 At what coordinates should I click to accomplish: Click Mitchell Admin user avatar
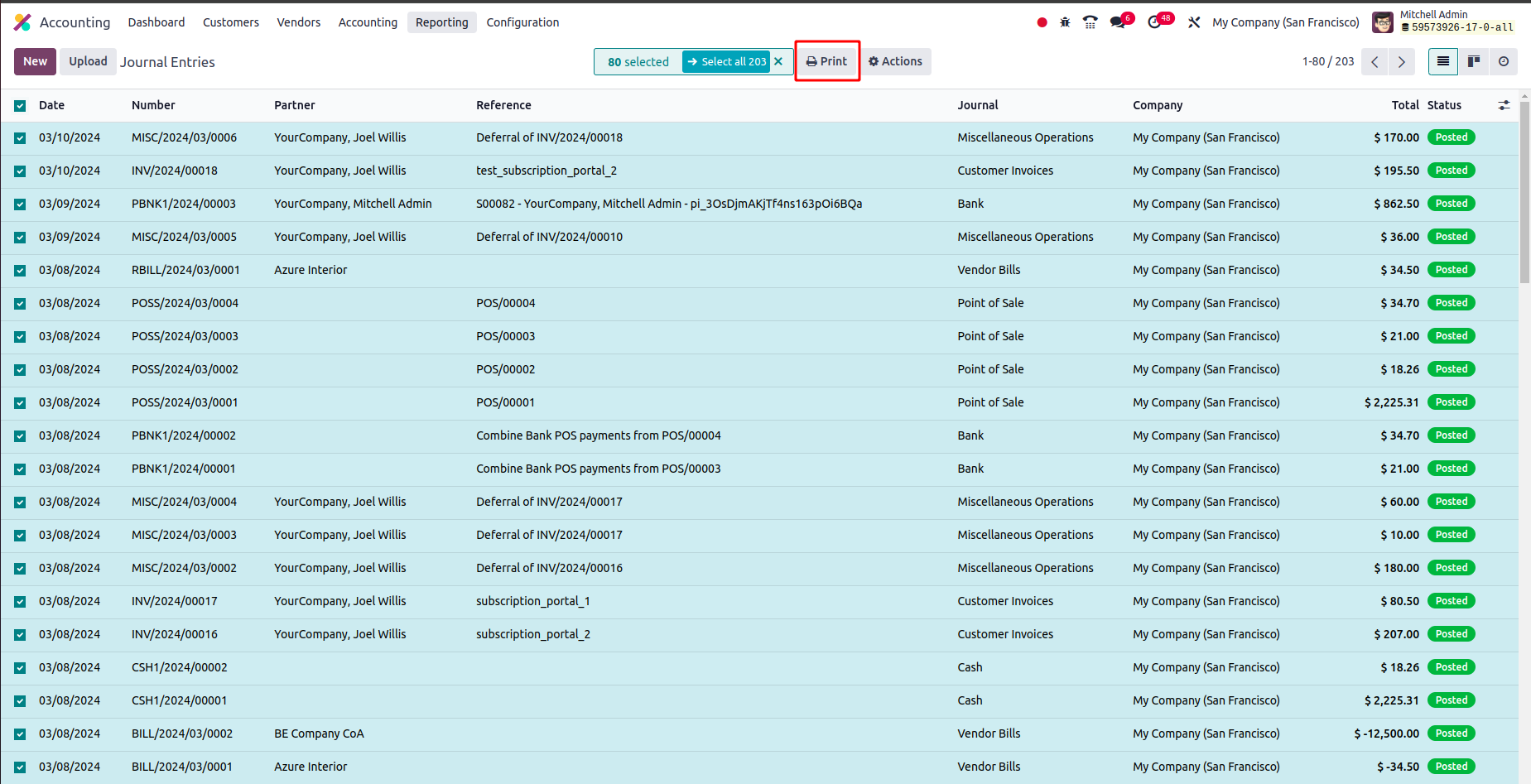click(1382, 22)
